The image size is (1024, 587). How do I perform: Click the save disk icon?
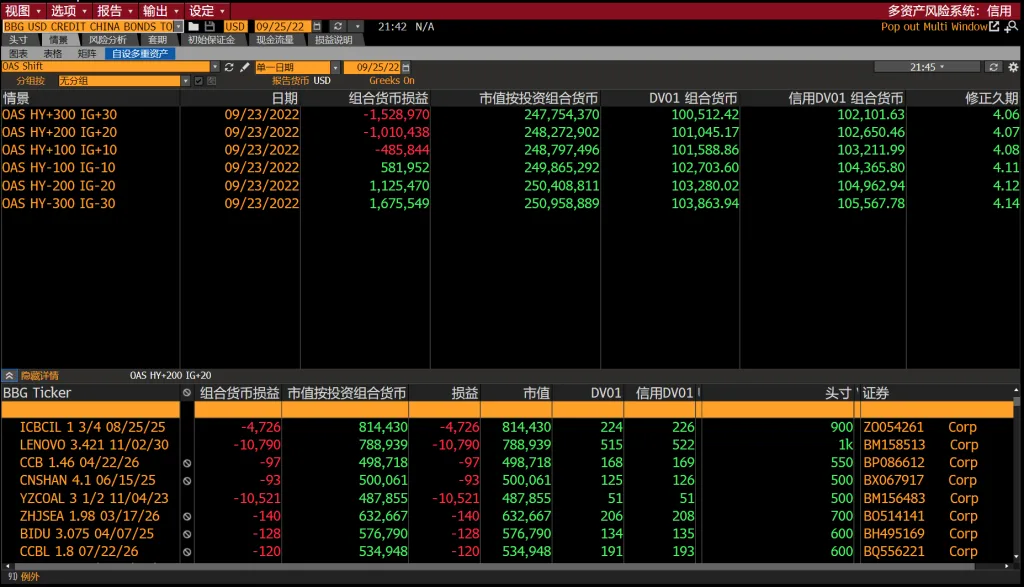pyautogui.click(x=210, y=27)
